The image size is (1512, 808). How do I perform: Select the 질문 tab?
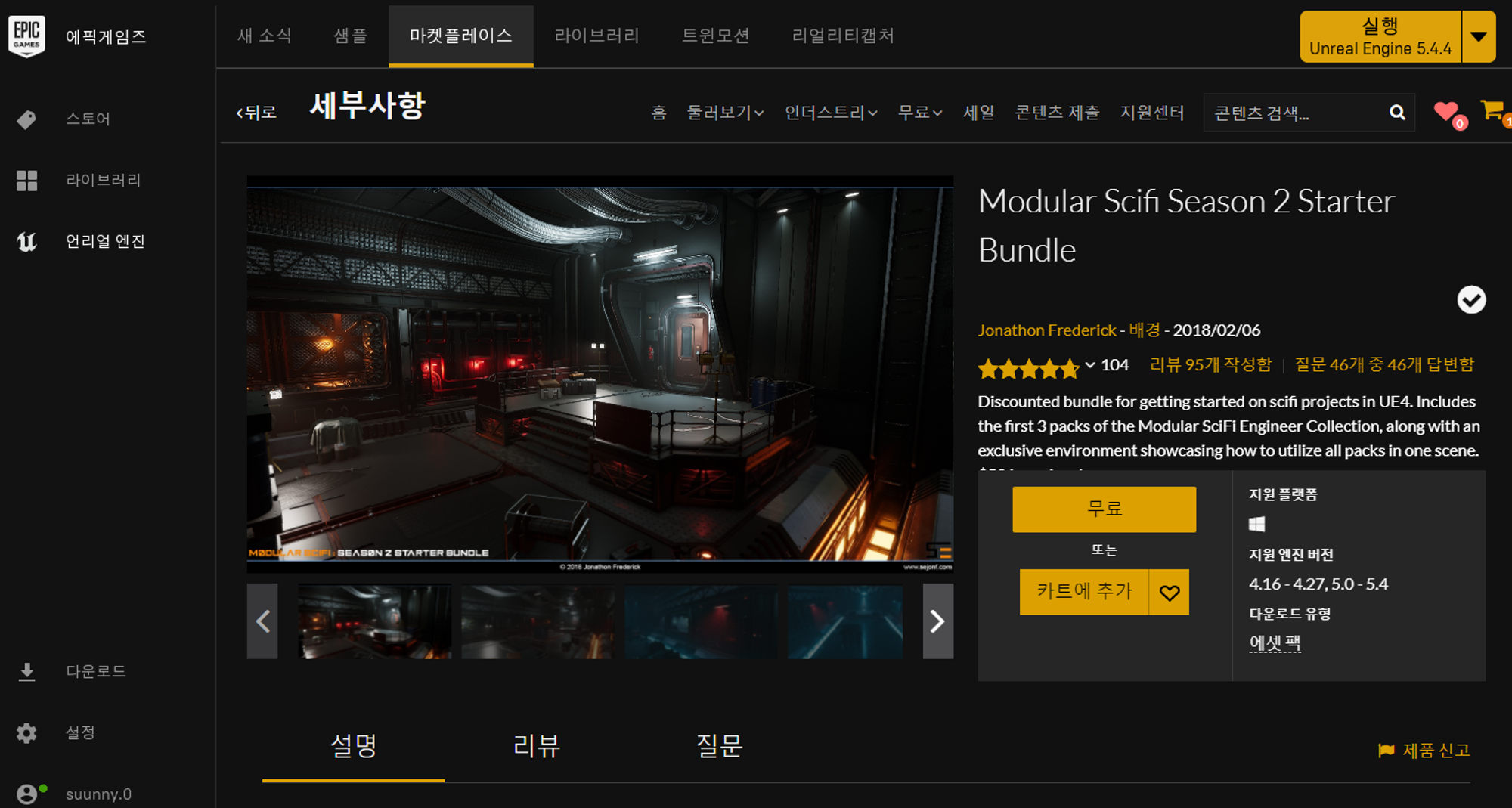pyautogui.click(x=719, y=747)
